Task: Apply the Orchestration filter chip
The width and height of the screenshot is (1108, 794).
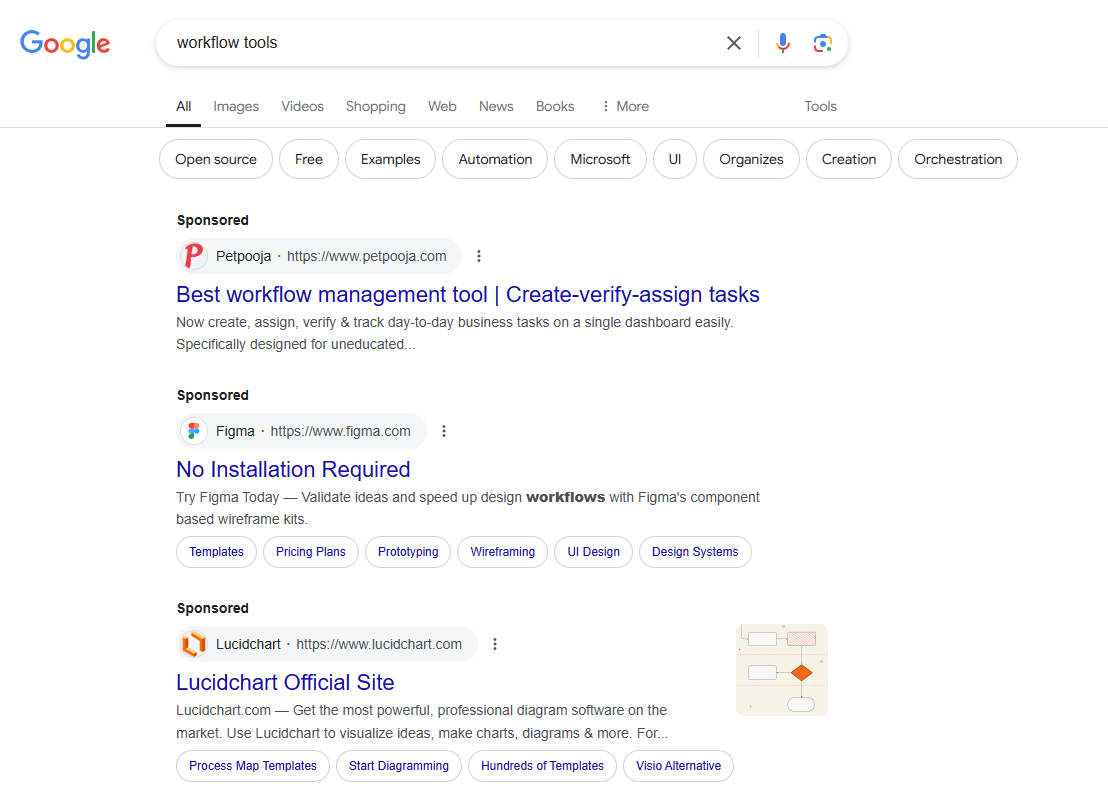Action: (x=957, y=159)
